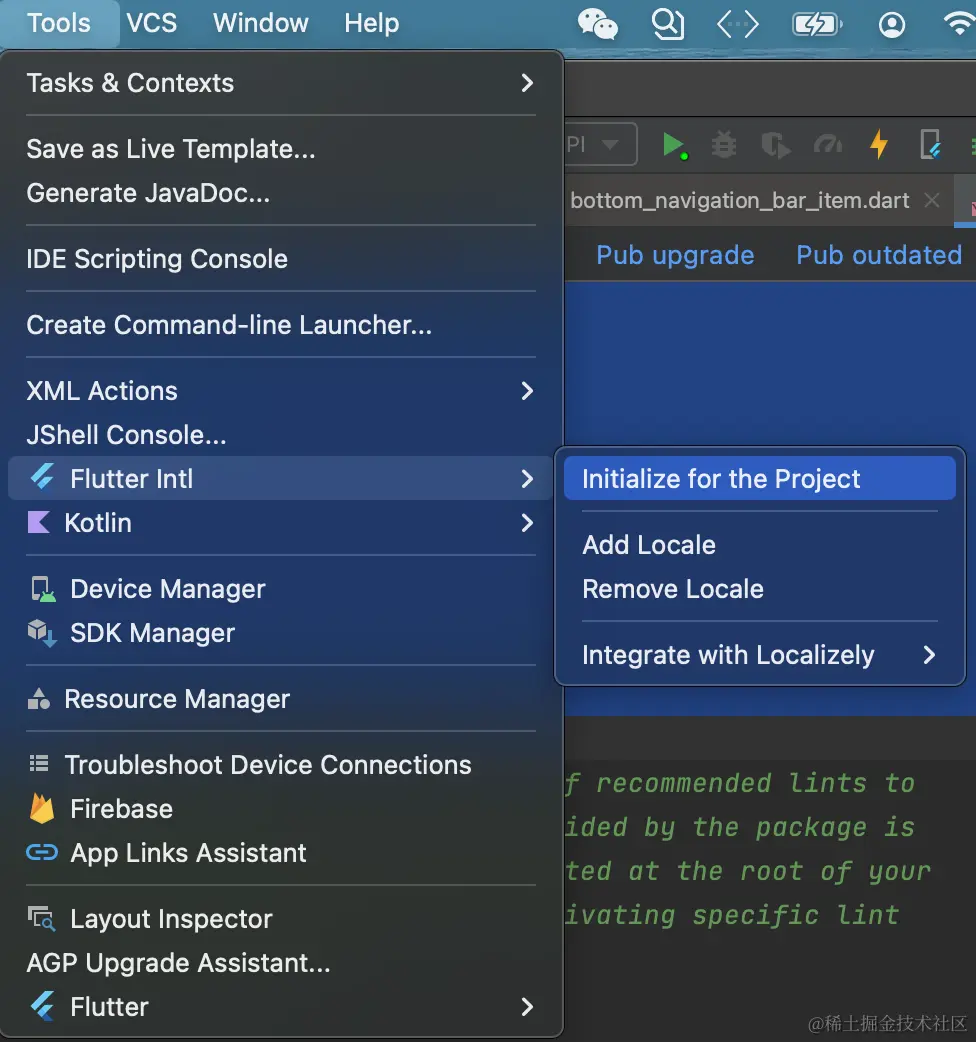Click the Run with Coverage icon
976x1042 pixels.
775,145
